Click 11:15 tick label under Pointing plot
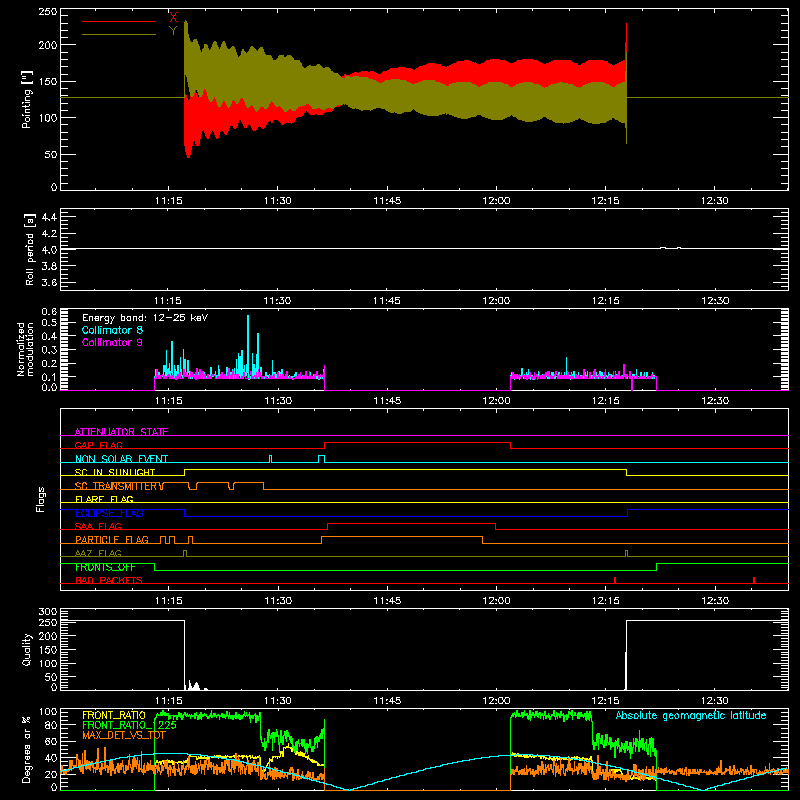 tap(168, 201)
